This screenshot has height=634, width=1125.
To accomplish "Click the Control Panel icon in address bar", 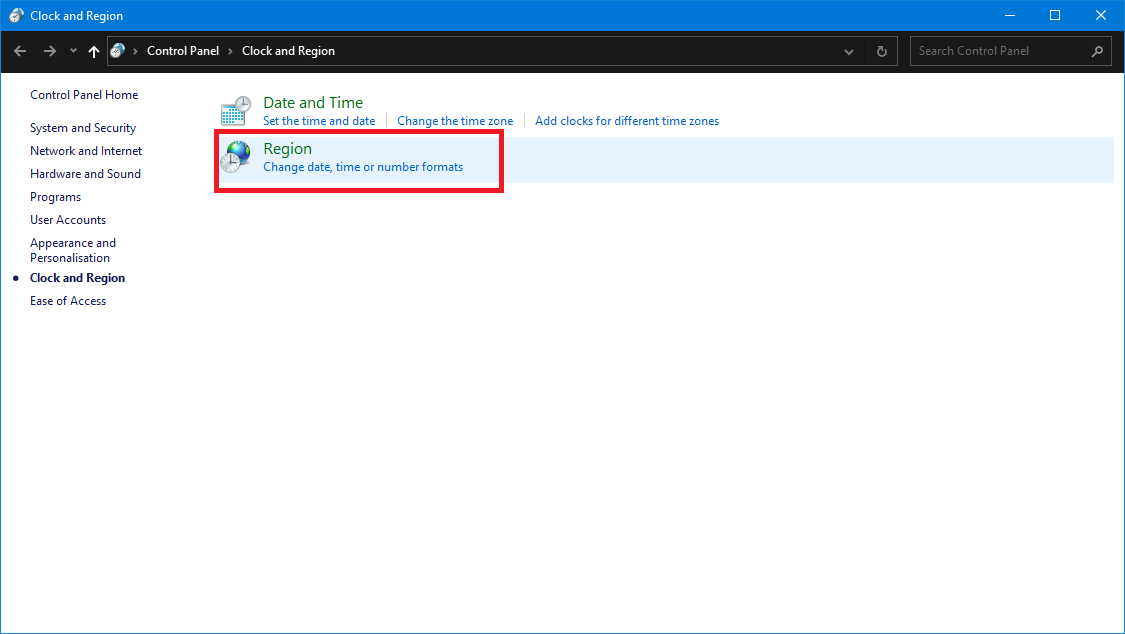I will pyautogui.click(x=118, y=51).
